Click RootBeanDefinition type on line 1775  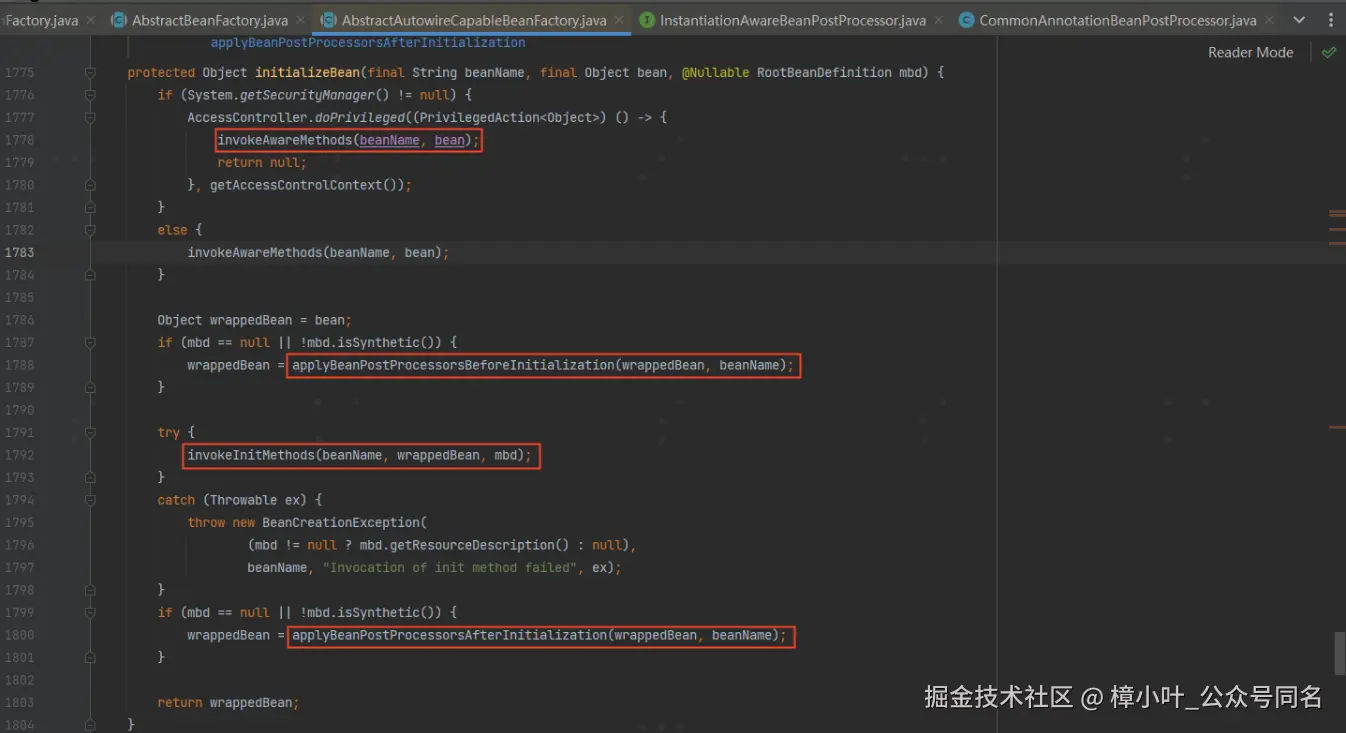click(x=824, y=72)
